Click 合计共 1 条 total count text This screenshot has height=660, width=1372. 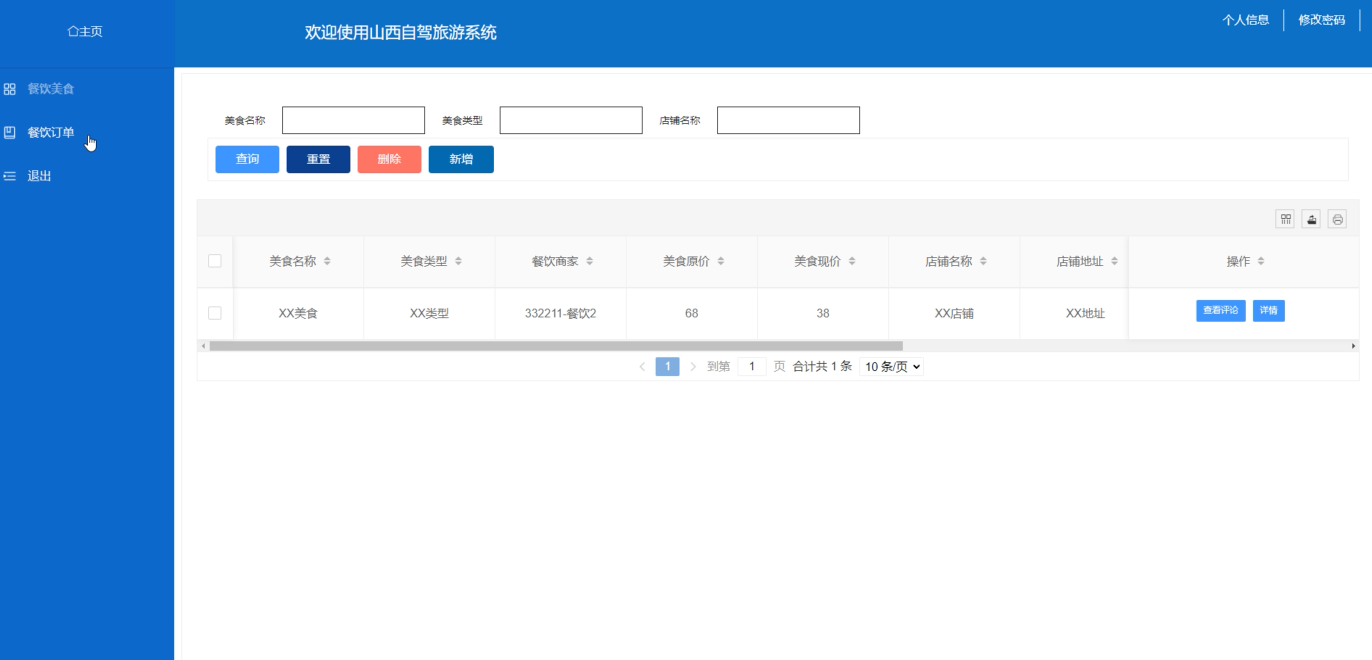822,367
